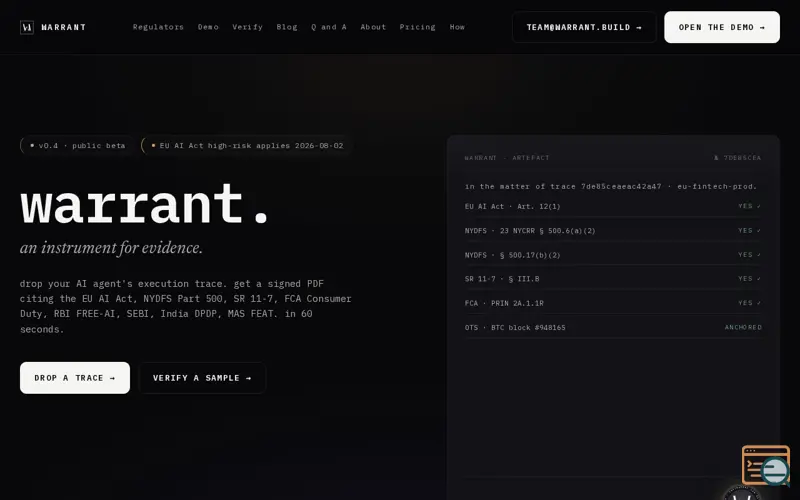Open the Blog page
The width and height of the screenshot is (800, 500).
[287, 27]
